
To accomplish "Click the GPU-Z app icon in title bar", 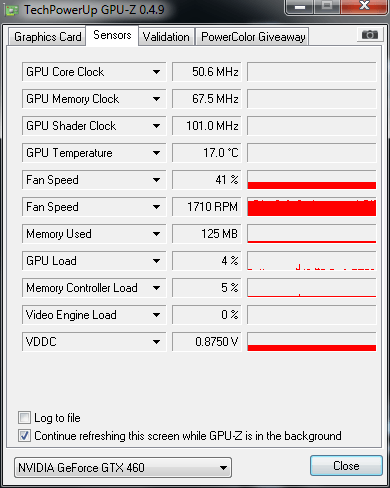I will coord(12,11).
